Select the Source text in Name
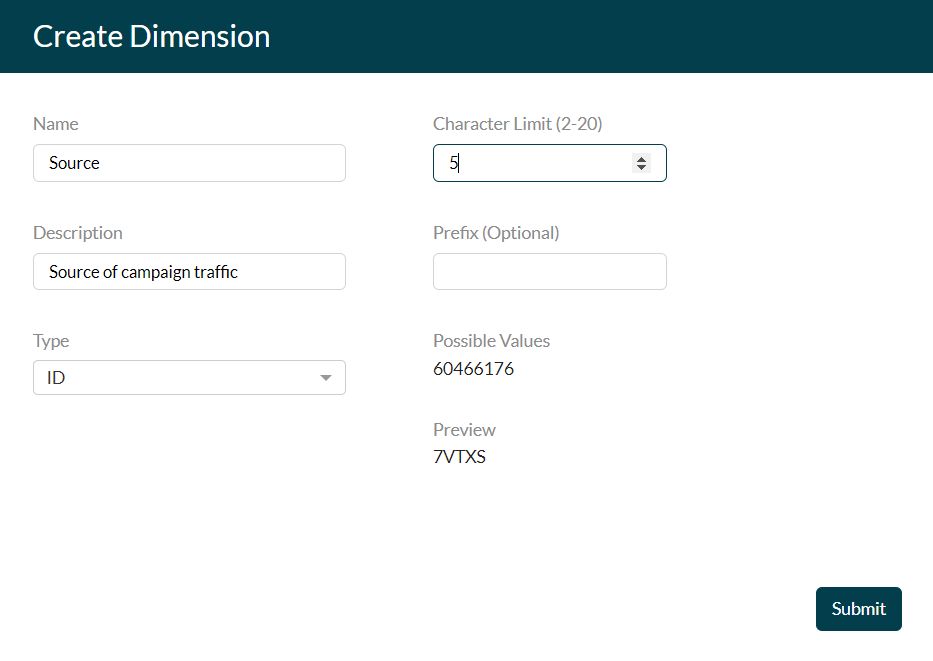Image resolution: width=933 pixels, height=661 pixels. 72,162
